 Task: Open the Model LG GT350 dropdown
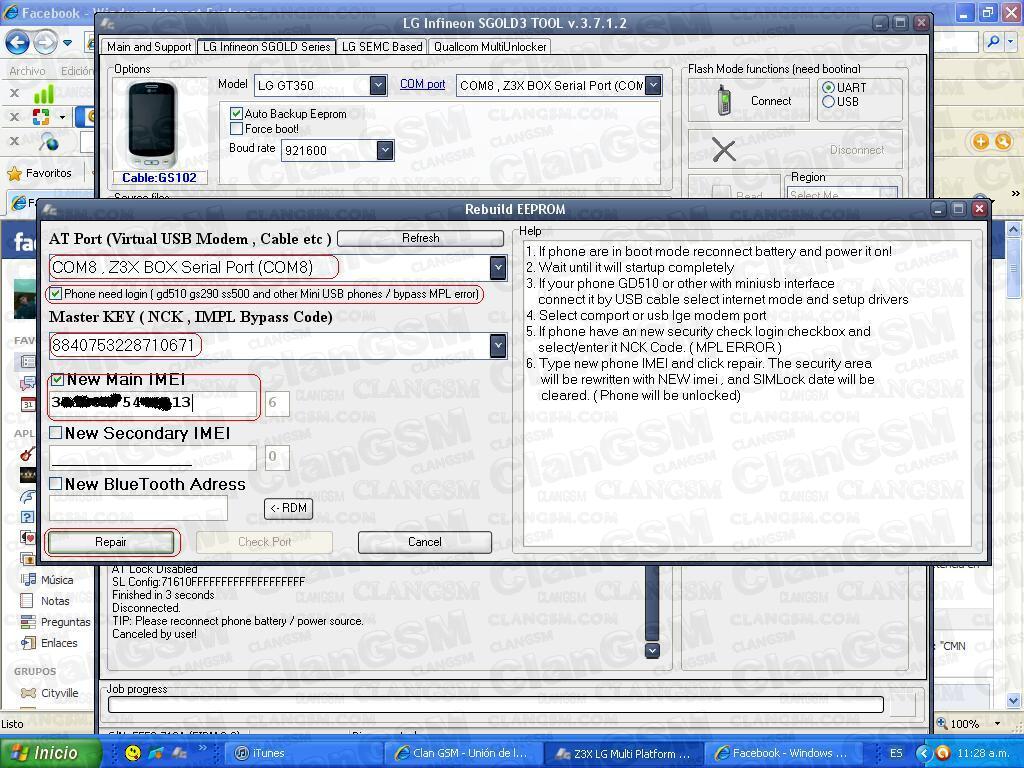[377, 86]
